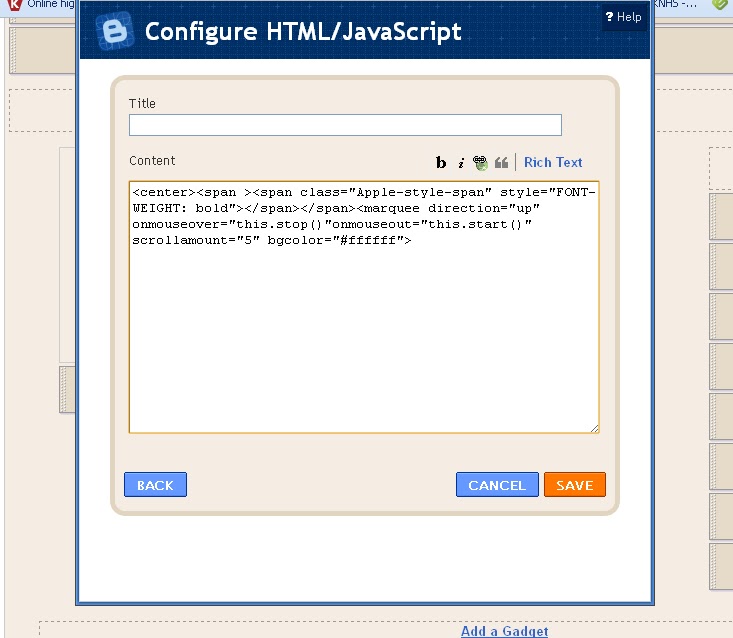This screenshot has height=638, width=733.
Task: Click the gadget drag handle on left edge
Action: click(67, 390)
